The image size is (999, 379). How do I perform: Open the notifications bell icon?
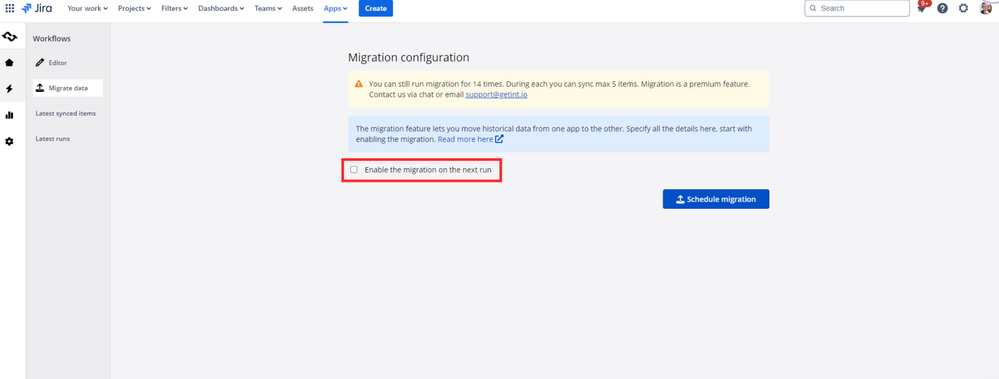921,8
